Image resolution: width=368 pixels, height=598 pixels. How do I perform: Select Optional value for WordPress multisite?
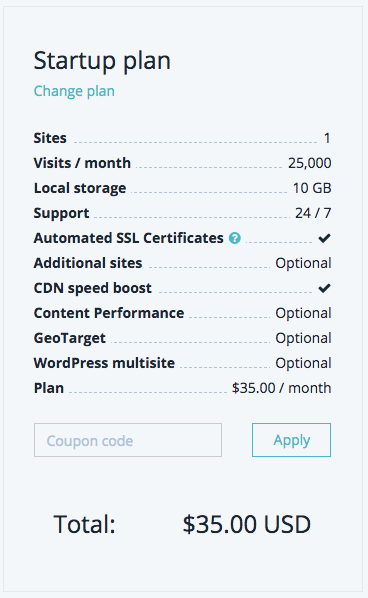[303, 363]
